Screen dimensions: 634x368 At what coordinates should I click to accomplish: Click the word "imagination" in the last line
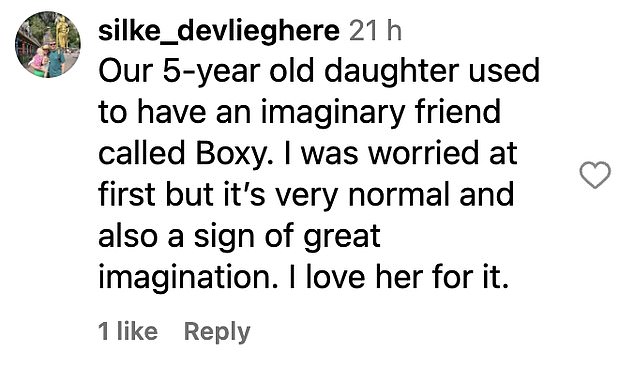[x=185, y=278]
